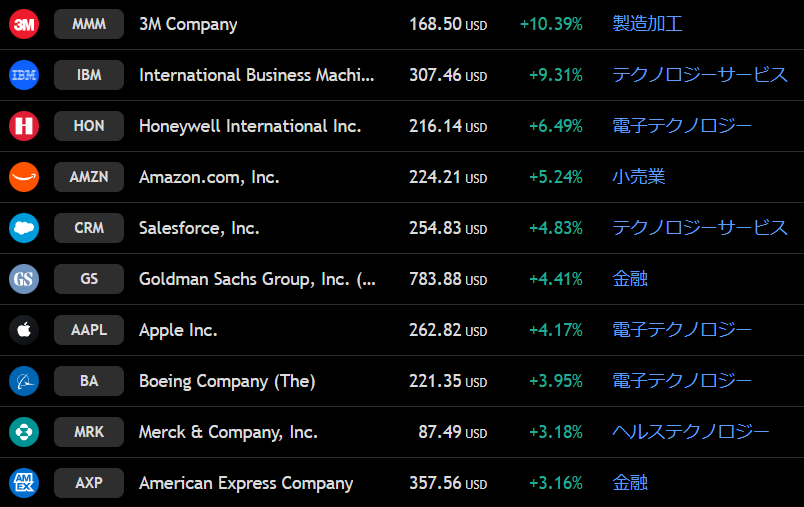
Task: Open the 小売業 sector link
Action: tap(638, 177)
